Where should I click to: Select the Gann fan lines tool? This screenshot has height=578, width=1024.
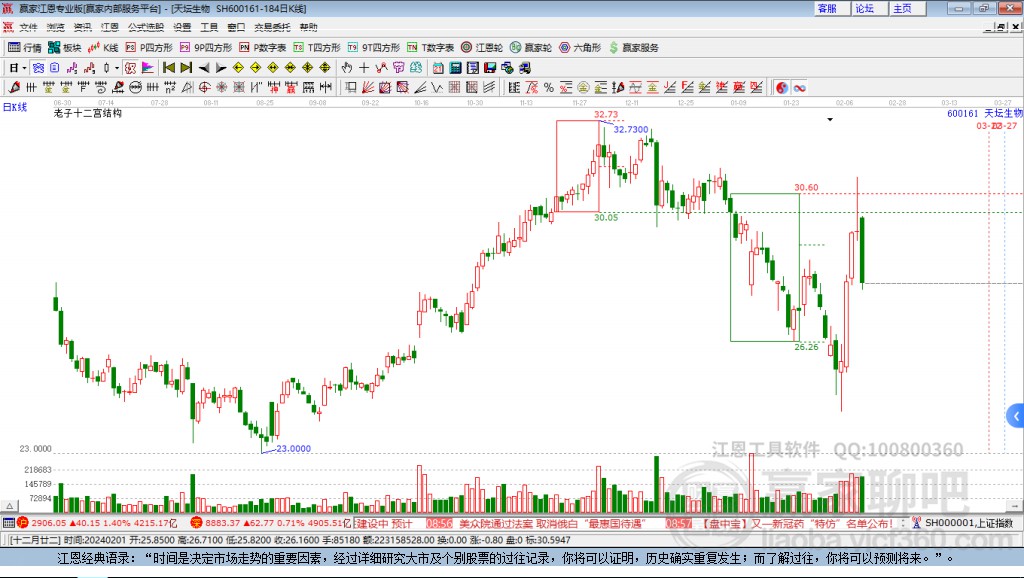point(368,88)
